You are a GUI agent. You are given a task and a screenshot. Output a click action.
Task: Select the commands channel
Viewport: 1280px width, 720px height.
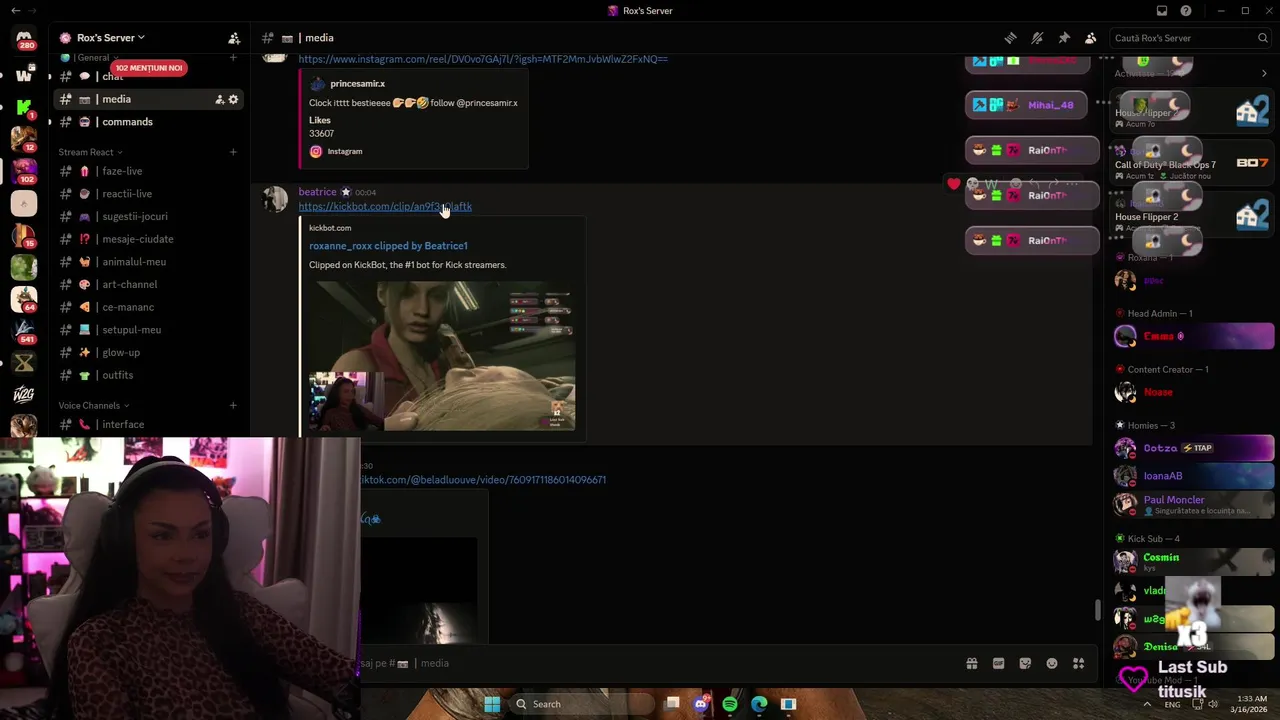pos(127,122)
